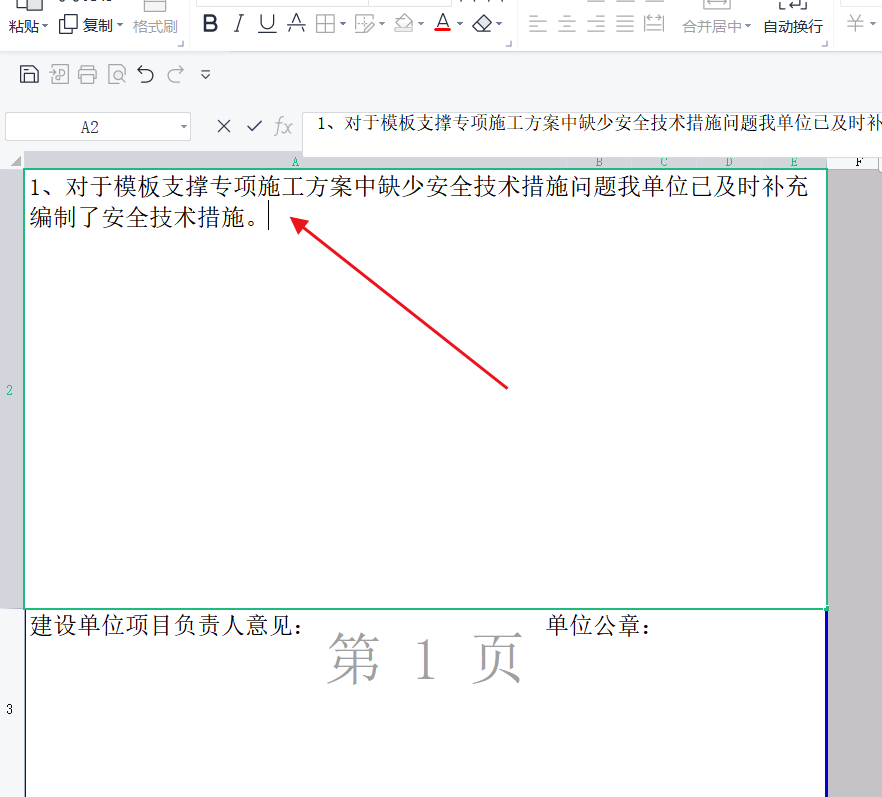Open the borders dropdown arrow
This screenshot has height=797, width=882.
pyautogui.click(x=343, y=24)
